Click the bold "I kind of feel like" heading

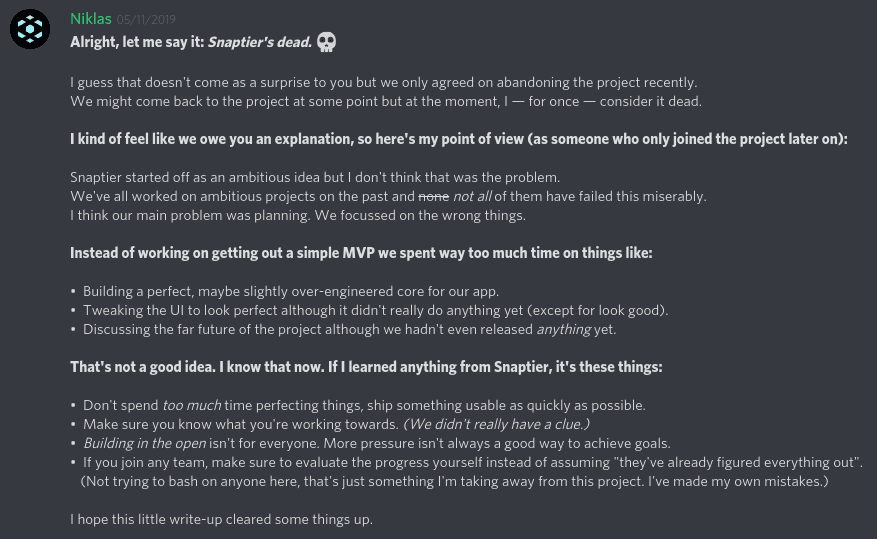(x=459, y=139)
